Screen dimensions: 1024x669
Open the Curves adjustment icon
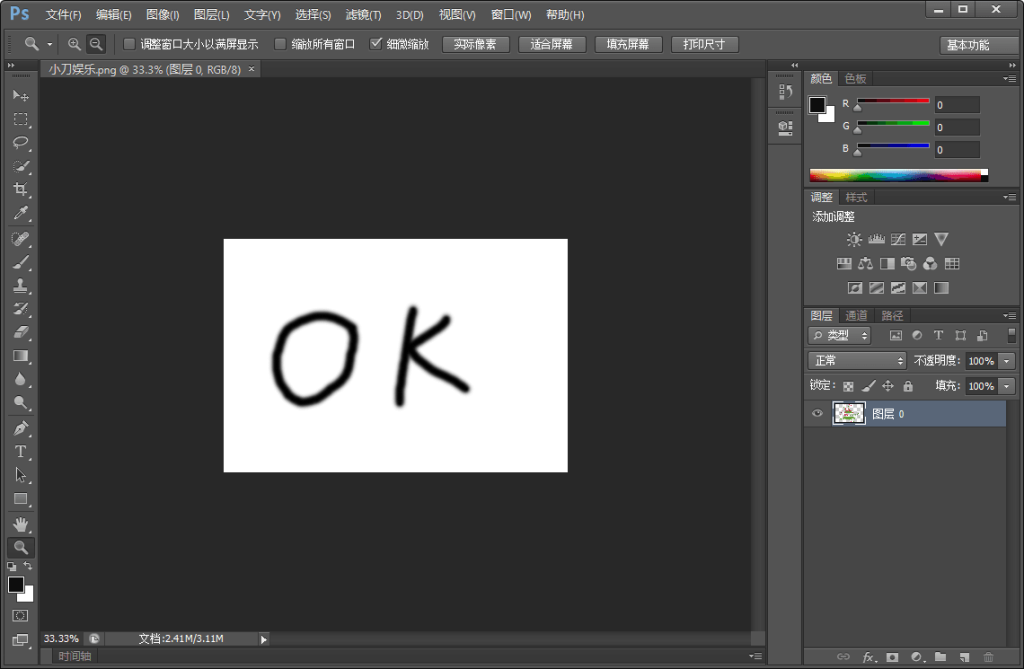897,239
